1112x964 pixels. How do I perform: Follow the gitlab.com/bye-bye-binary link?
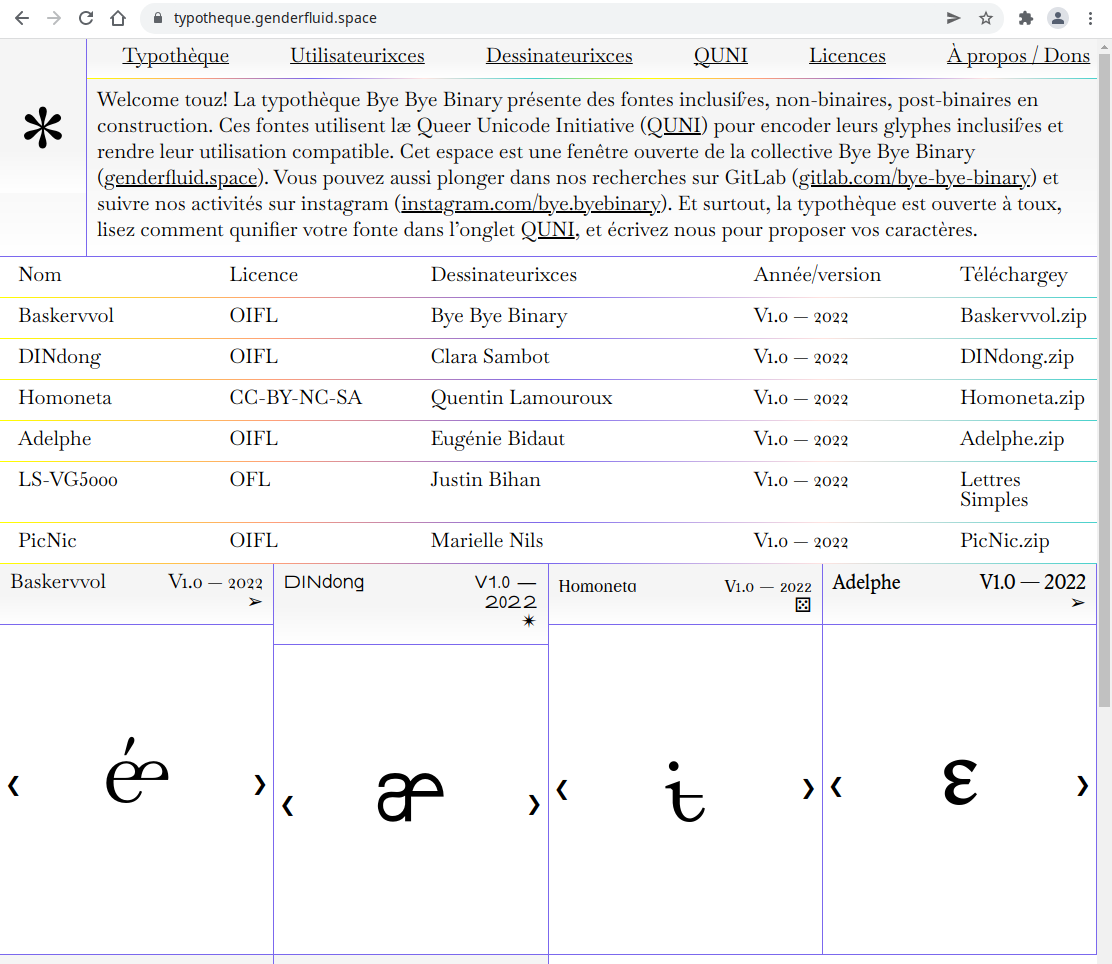(914, 179)
